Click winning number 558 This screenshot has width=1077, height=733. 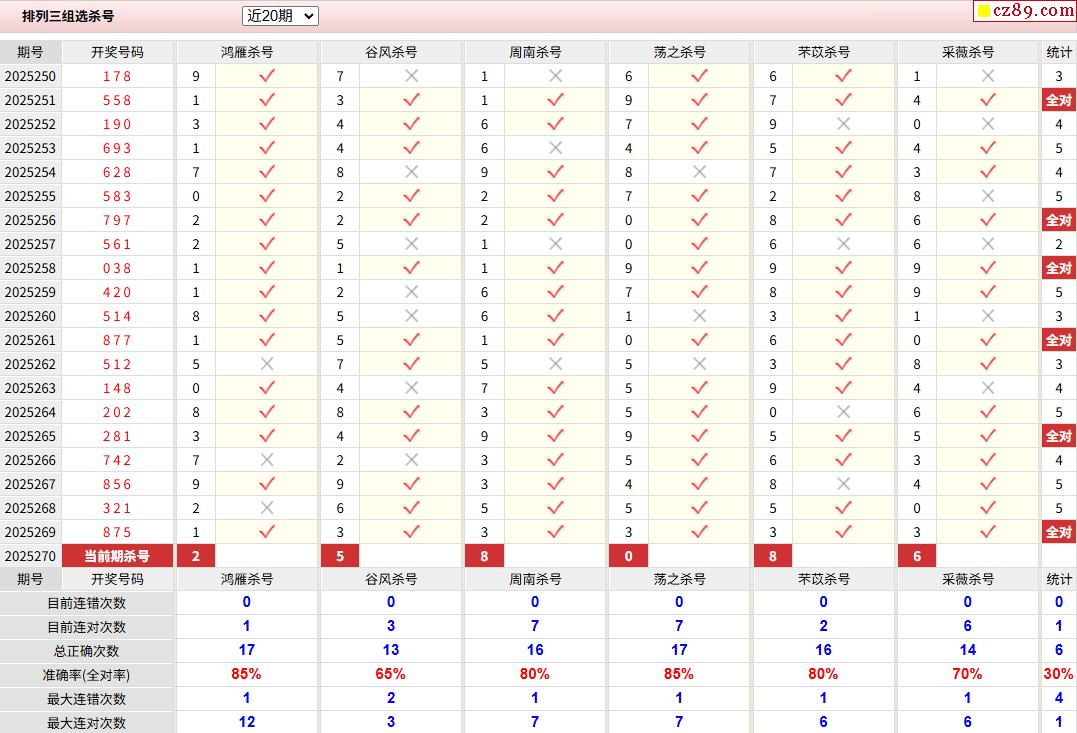tap(117, 100)
